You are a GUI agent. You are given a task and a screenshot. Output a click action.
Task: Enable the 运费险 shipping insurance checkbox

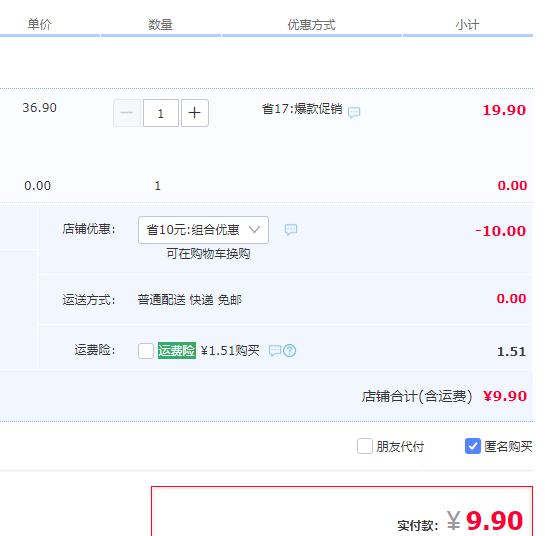pos(146,351)
